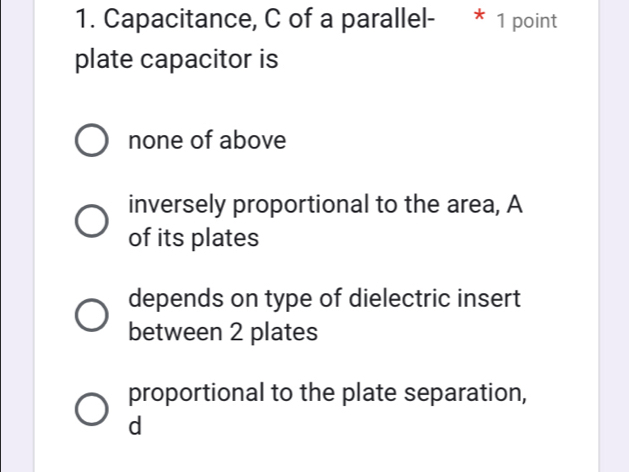Click the "between 2 plates" line of text
Viewport: 629px width, 472px height.
[223, 332]
